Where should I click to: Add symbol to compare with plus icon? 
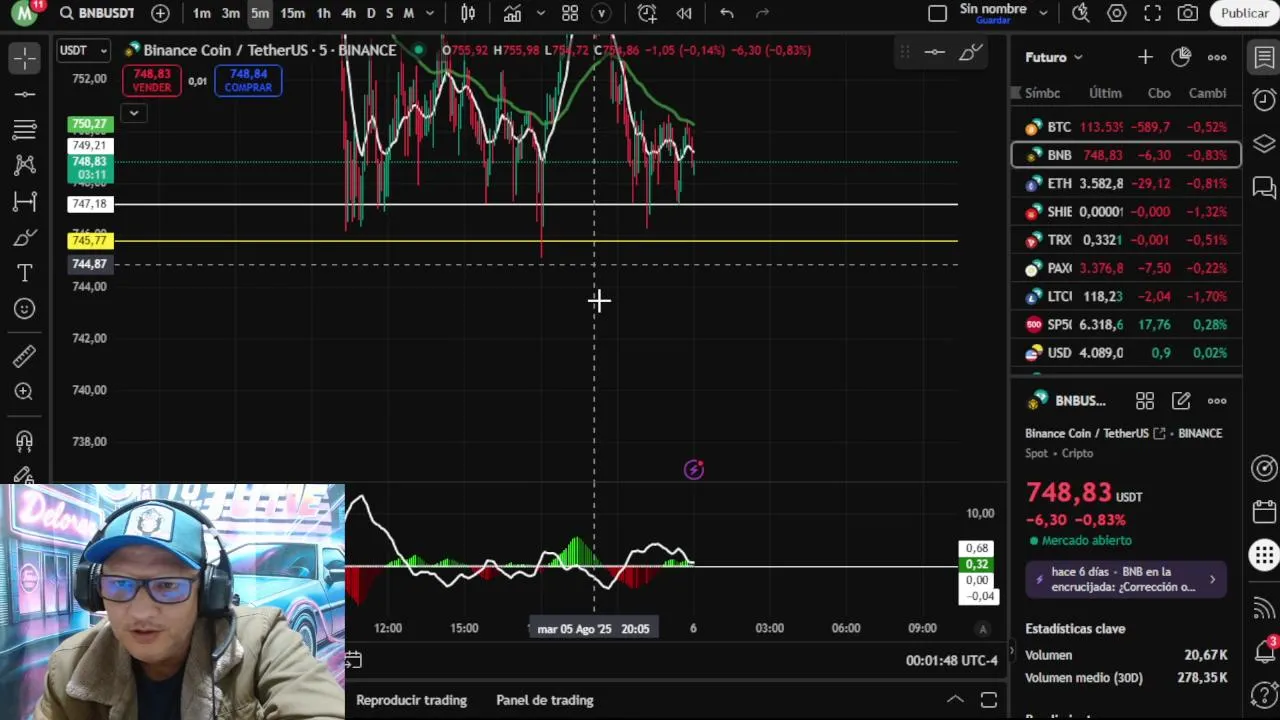point(160,13)
